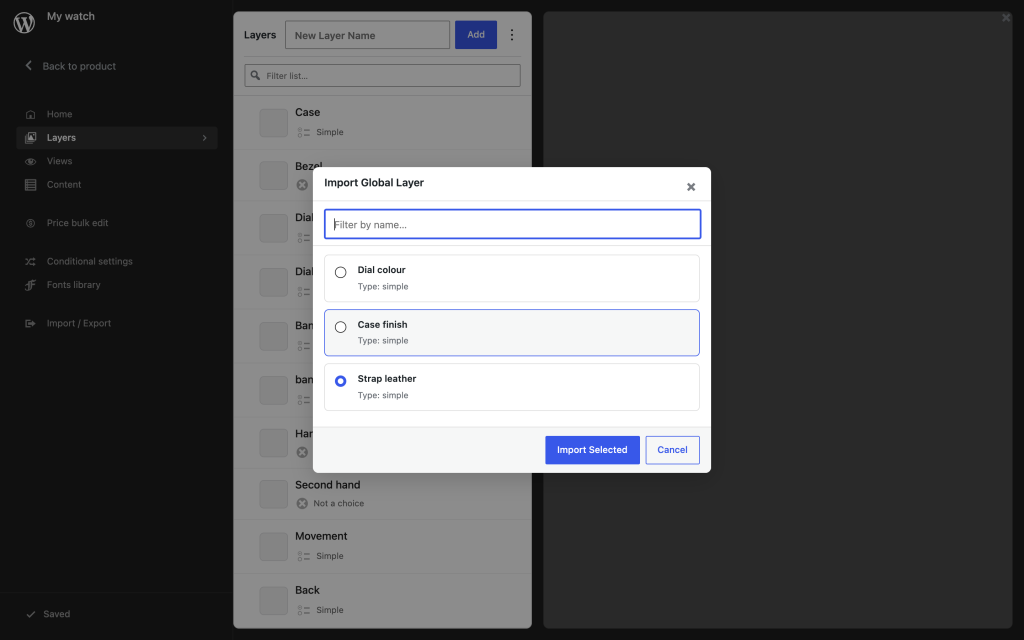Click the Saved checkmark icon
Image resolution: width=1024 pixels, height=640 pixels.
tap(30, 614)
